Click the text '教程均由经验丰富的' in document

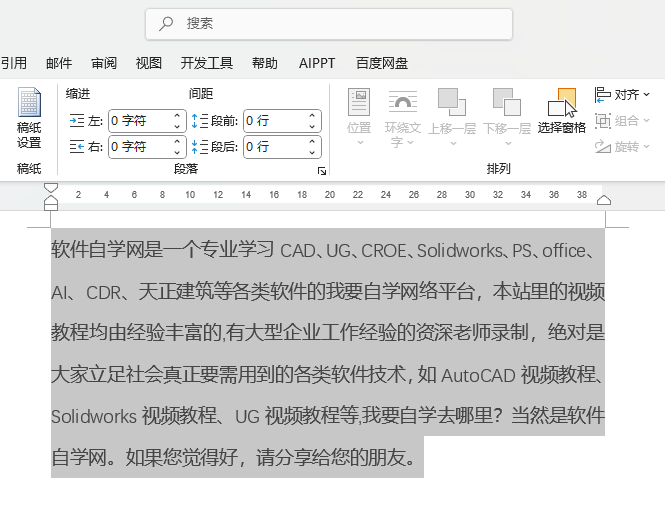point(136,332)
